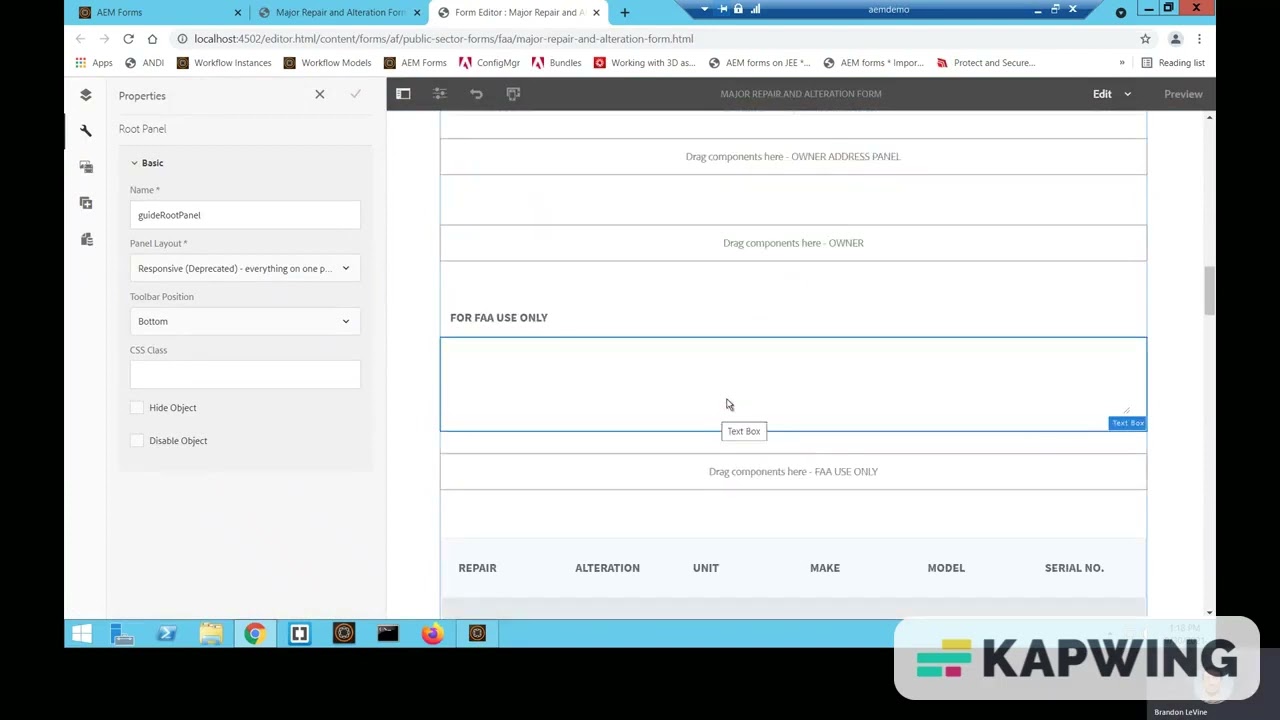Launch PowerShell from the taskbar
The height and width of the screenshot is (720, 1280).
point(167,633)
